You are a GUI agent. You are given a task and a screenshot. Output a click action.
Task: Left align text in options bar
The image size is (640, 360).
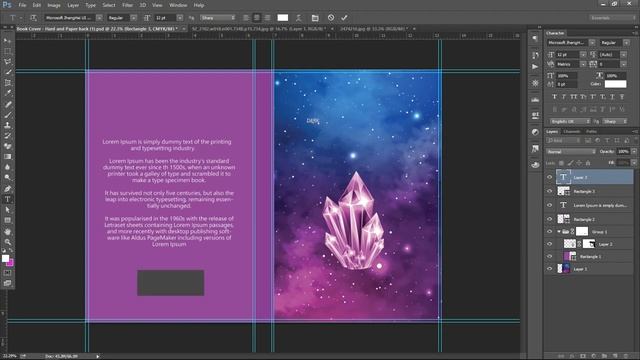(246, 18)
